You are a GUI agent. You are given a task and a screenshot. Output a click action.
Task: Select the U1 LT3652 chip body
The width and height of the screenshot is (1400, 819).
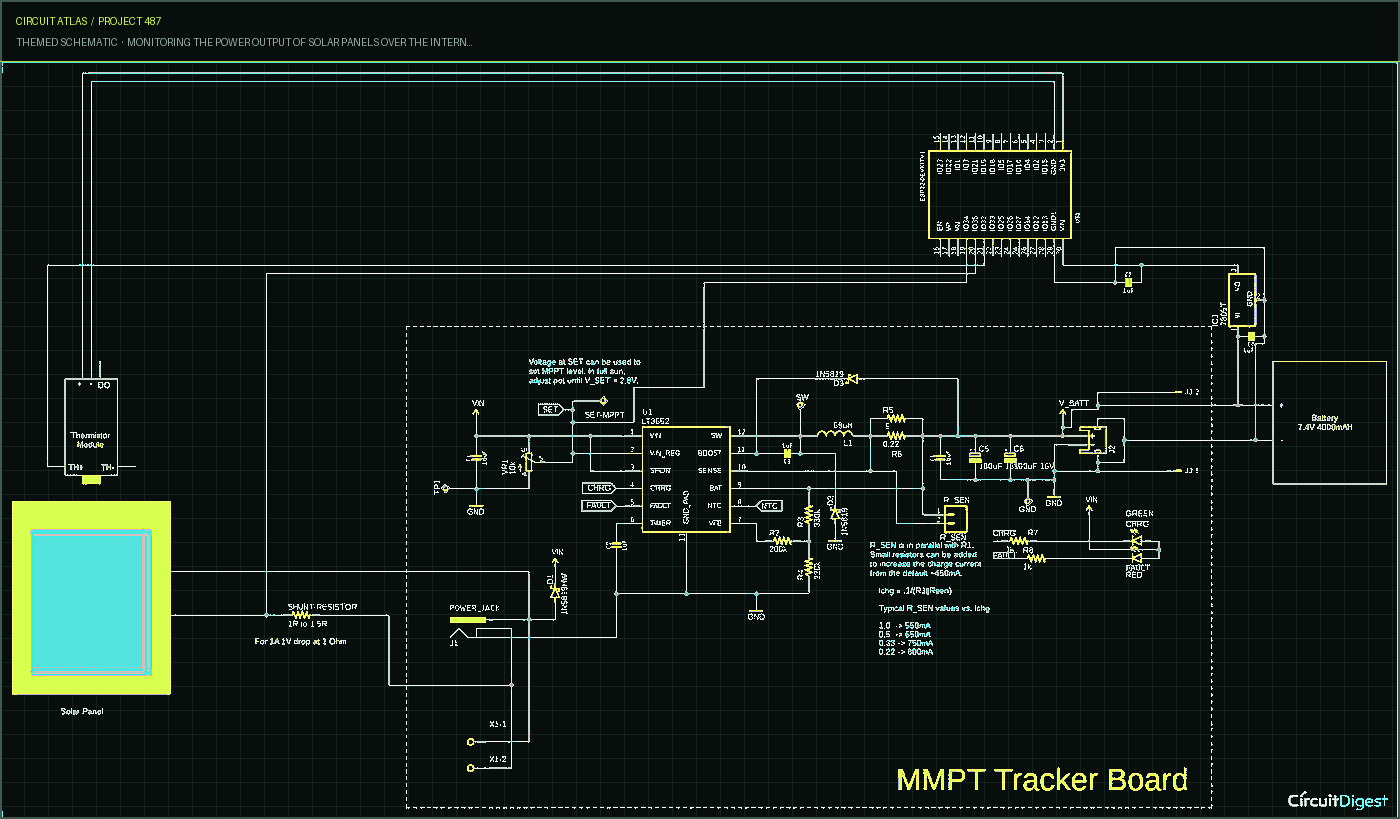coord(685,480)
